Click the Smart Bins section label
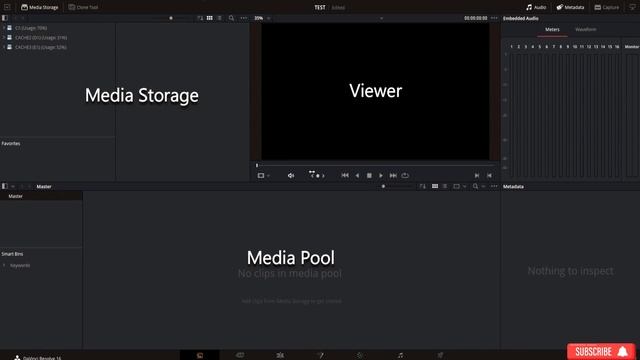Image resolution: width=640 pixels, height=360 pixels. (12, 254)
